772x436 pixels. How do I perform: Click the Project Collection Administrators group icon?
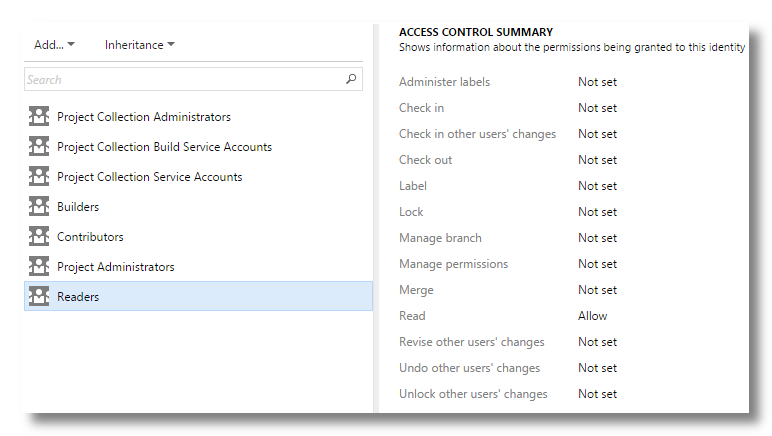(x=39, y=117)
